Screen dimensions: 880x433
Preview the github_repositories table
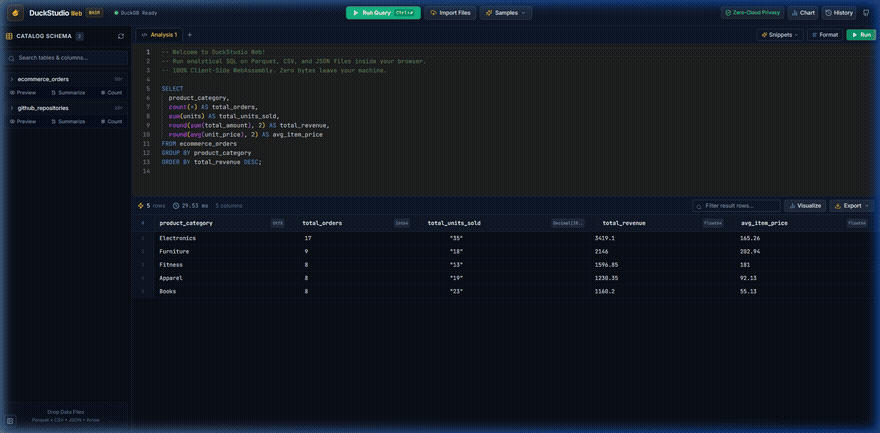(x=23, y=121)
